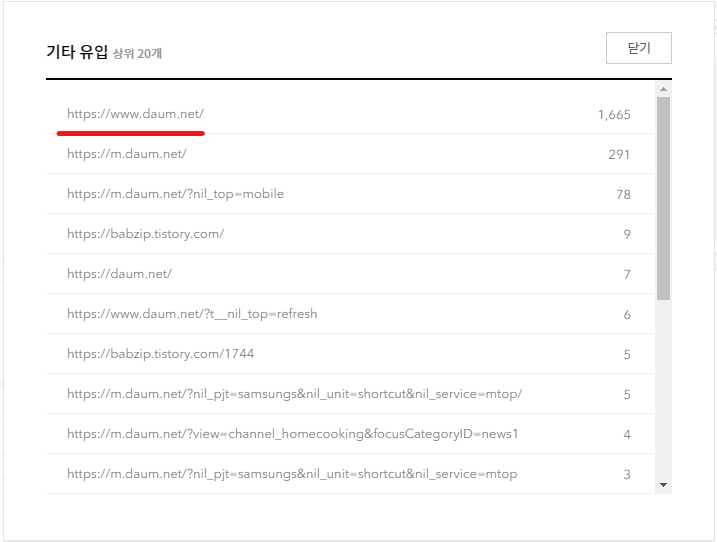Click the 닫기 close button
This screenshot has height=542, width=717.
[638, 48]
